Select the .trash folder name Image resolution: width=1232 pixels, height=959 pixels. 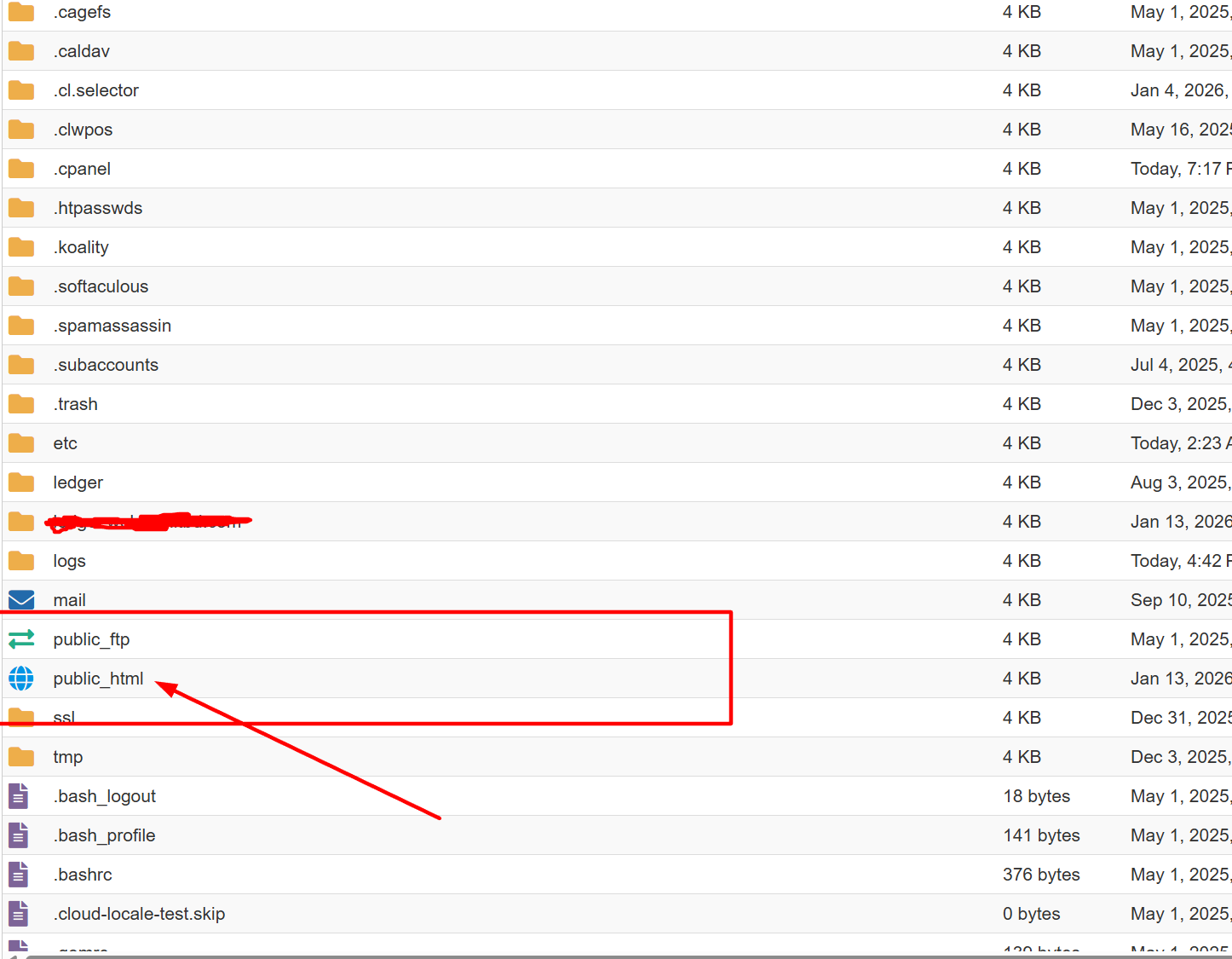[x=75, y=404]
